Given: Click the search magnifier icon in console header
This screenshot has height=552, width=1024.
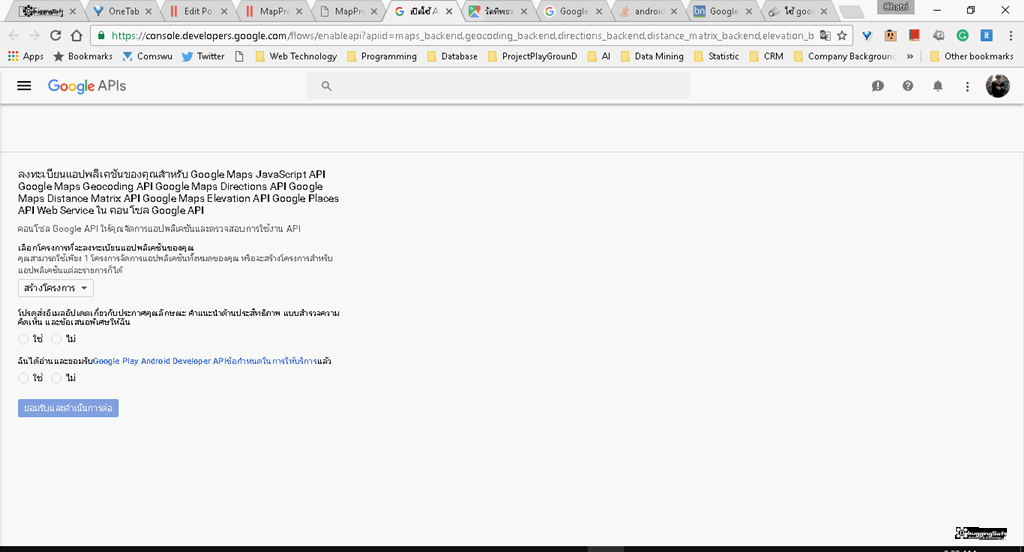Looking at the screenshot, I should click(x=327, y=86).
